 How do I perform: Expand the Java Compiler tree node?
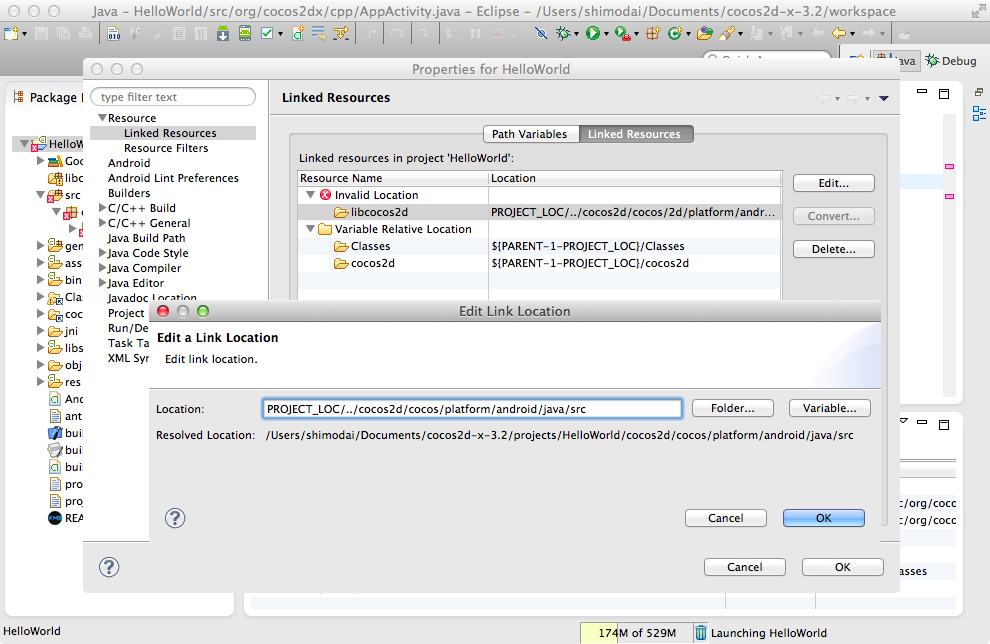pyautogui.click(x=102, y=268)
